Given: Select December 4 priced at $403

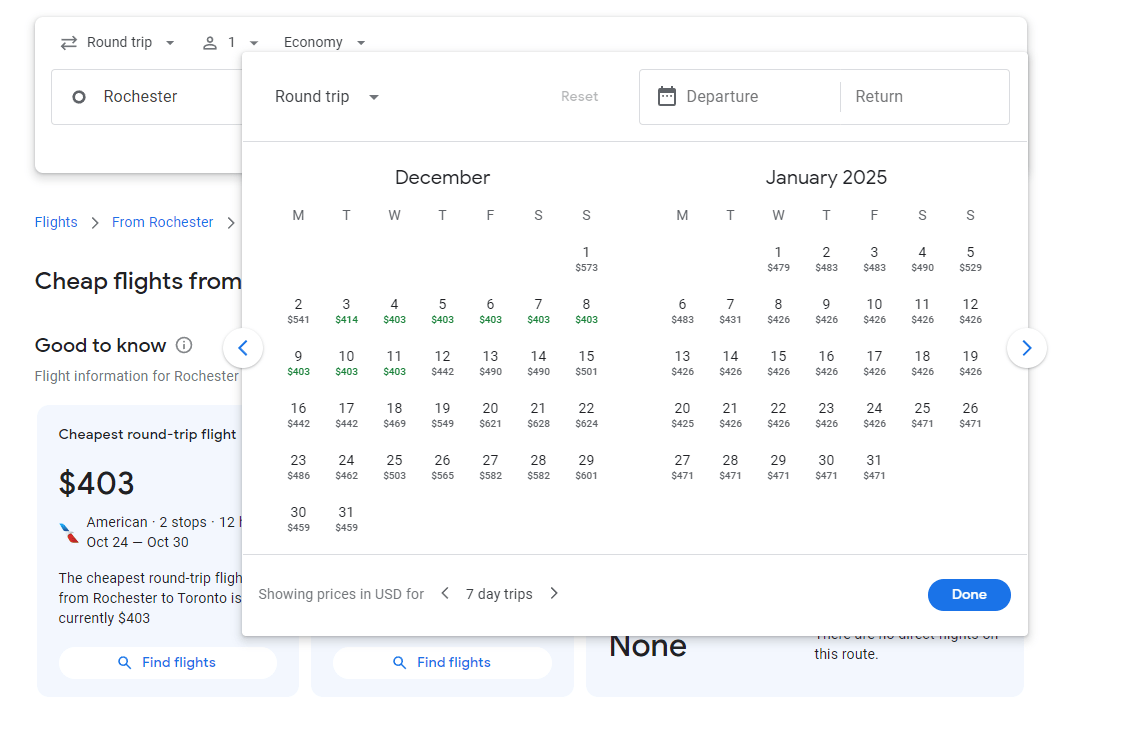Looking at the screenshot, I should coord(394,310).
